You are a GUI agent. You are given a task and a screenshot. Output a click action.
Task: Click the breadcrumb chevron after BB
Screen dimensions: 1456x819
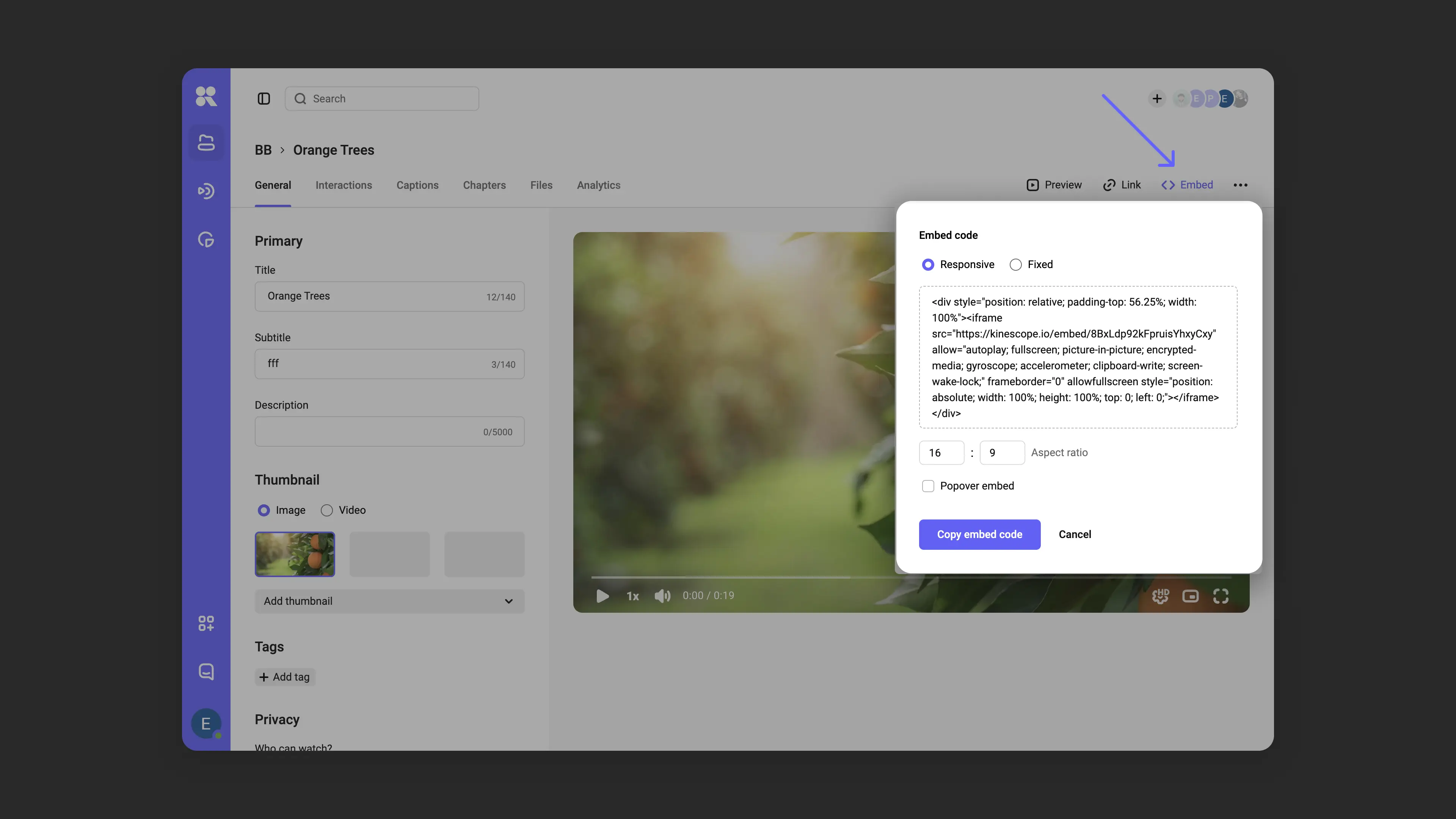[x=282, y=151]
